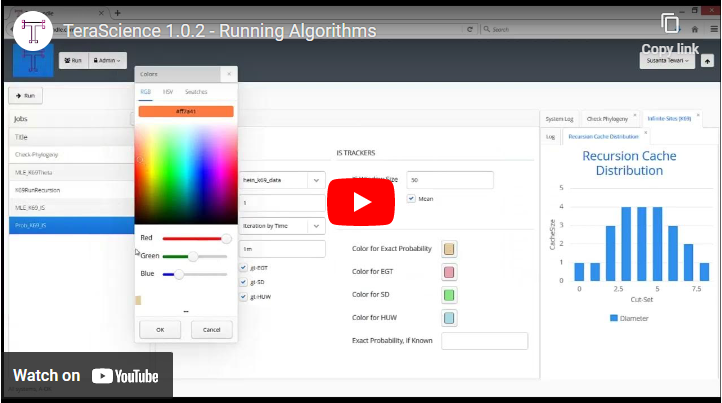Open Color for Exact Probability swatch

449,249
